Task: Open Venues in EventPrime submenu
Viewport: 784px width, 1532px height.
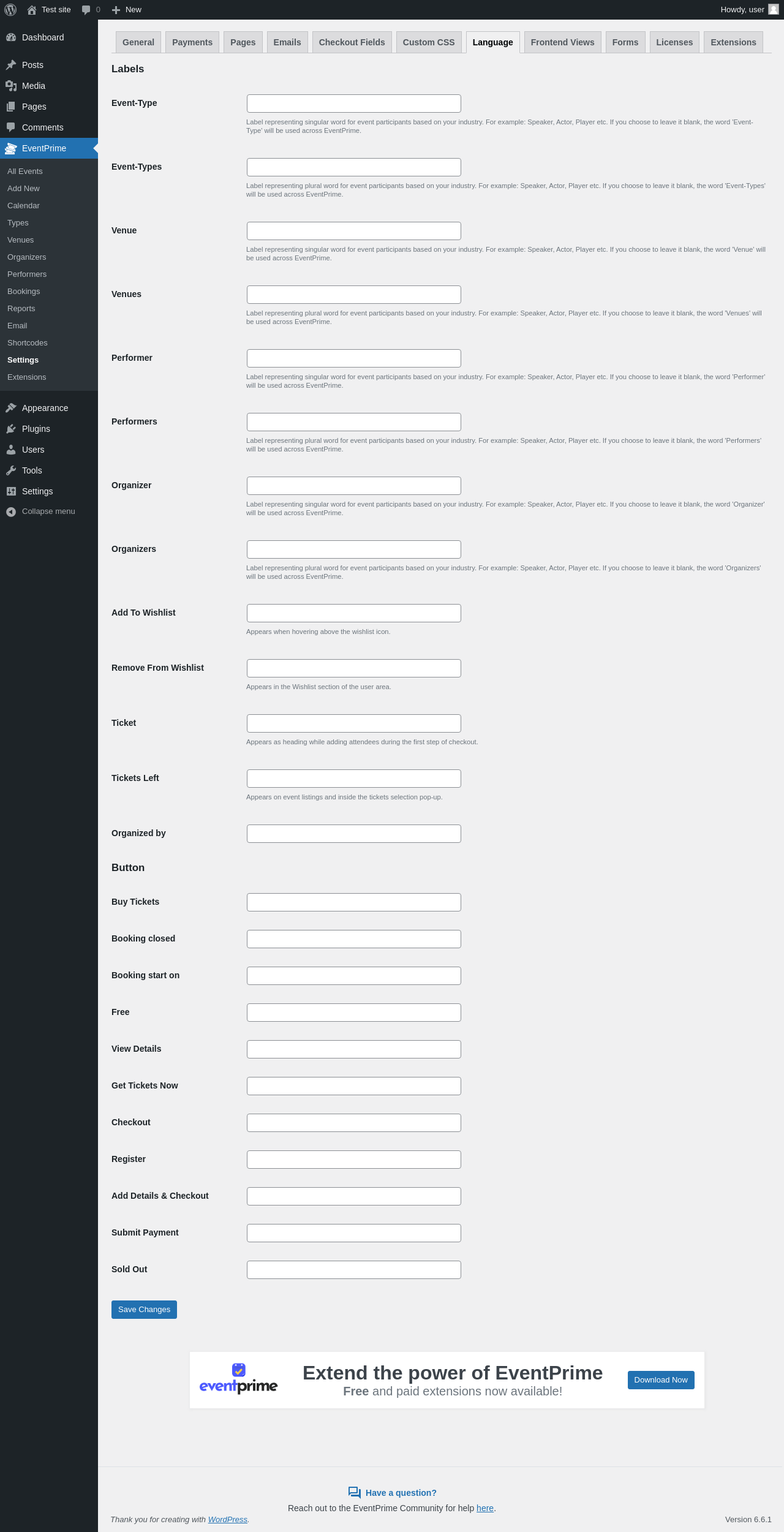Action: click(x=21, y=240)
